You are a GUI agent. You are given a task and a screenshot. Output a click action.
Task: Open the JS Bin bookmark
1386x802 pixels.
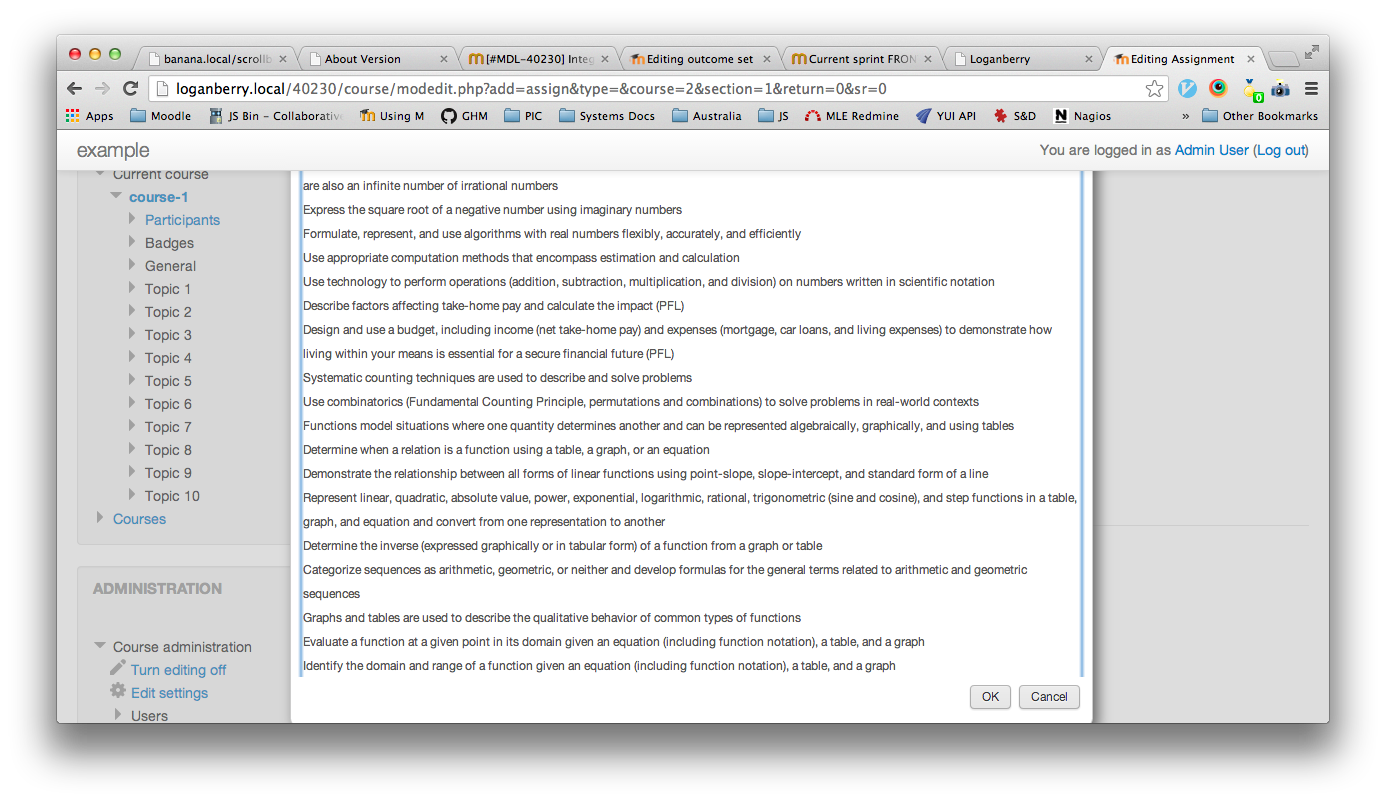click(275, 116)
